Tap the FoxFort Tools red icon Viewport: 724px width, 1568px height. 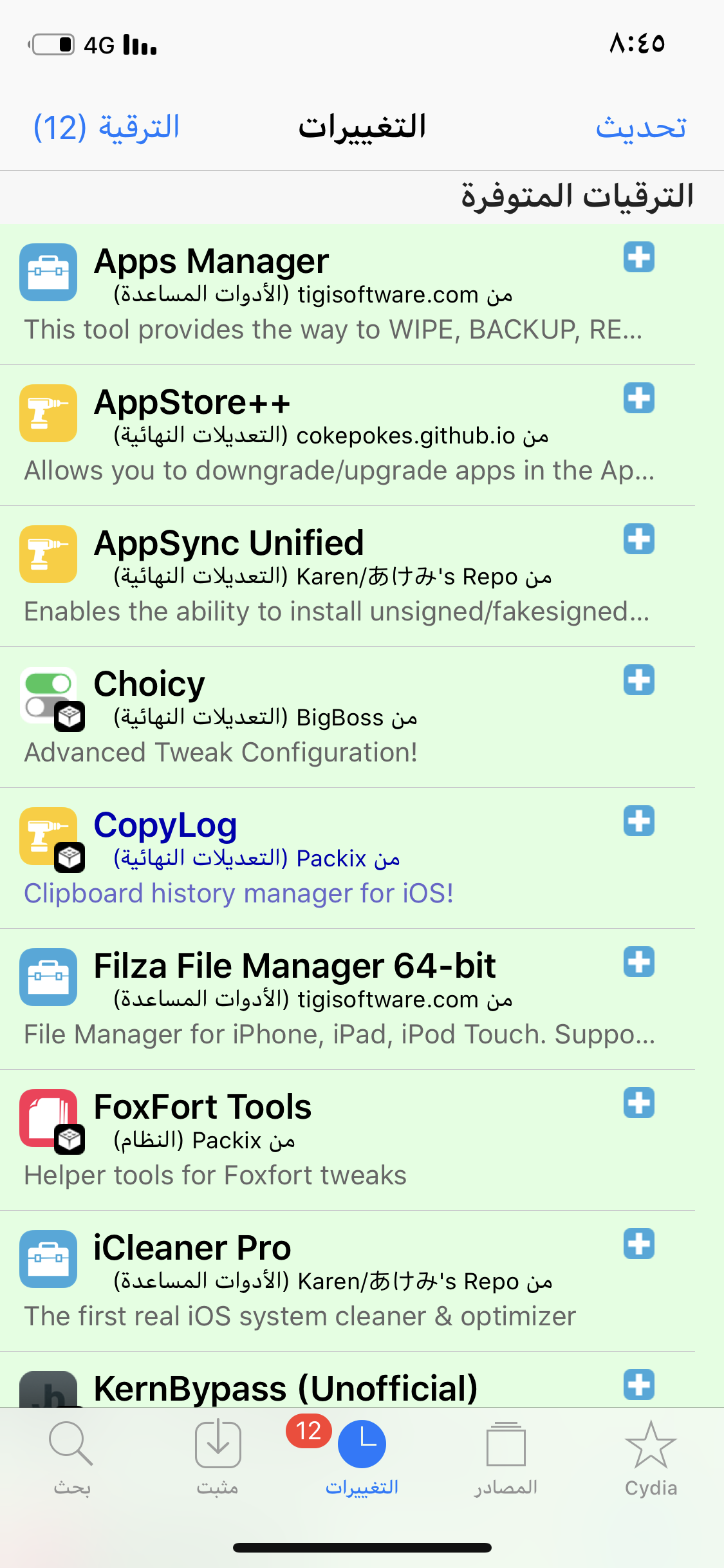(x=48, y=1118)
